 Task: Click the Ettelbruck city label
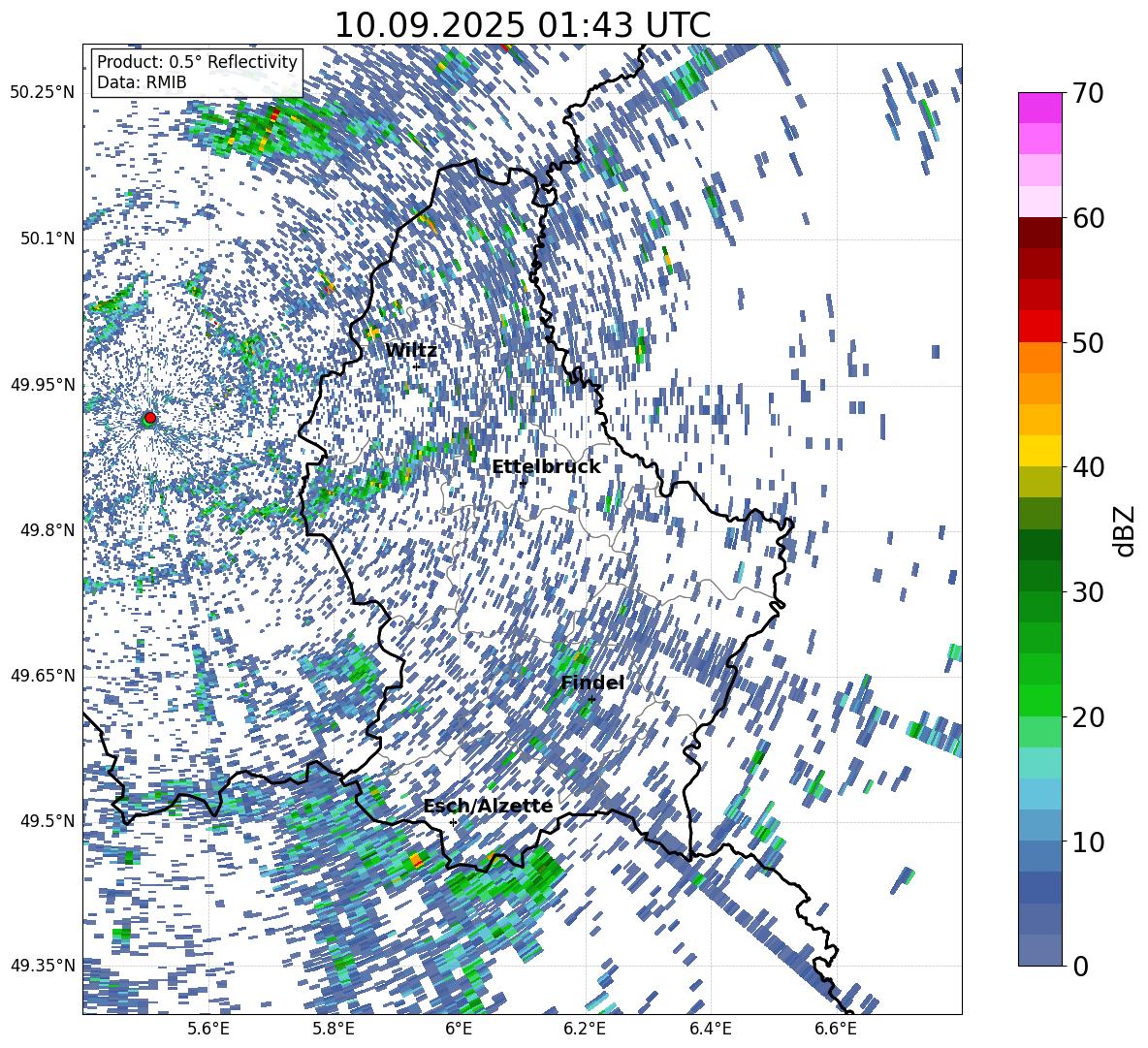[546, 467]
